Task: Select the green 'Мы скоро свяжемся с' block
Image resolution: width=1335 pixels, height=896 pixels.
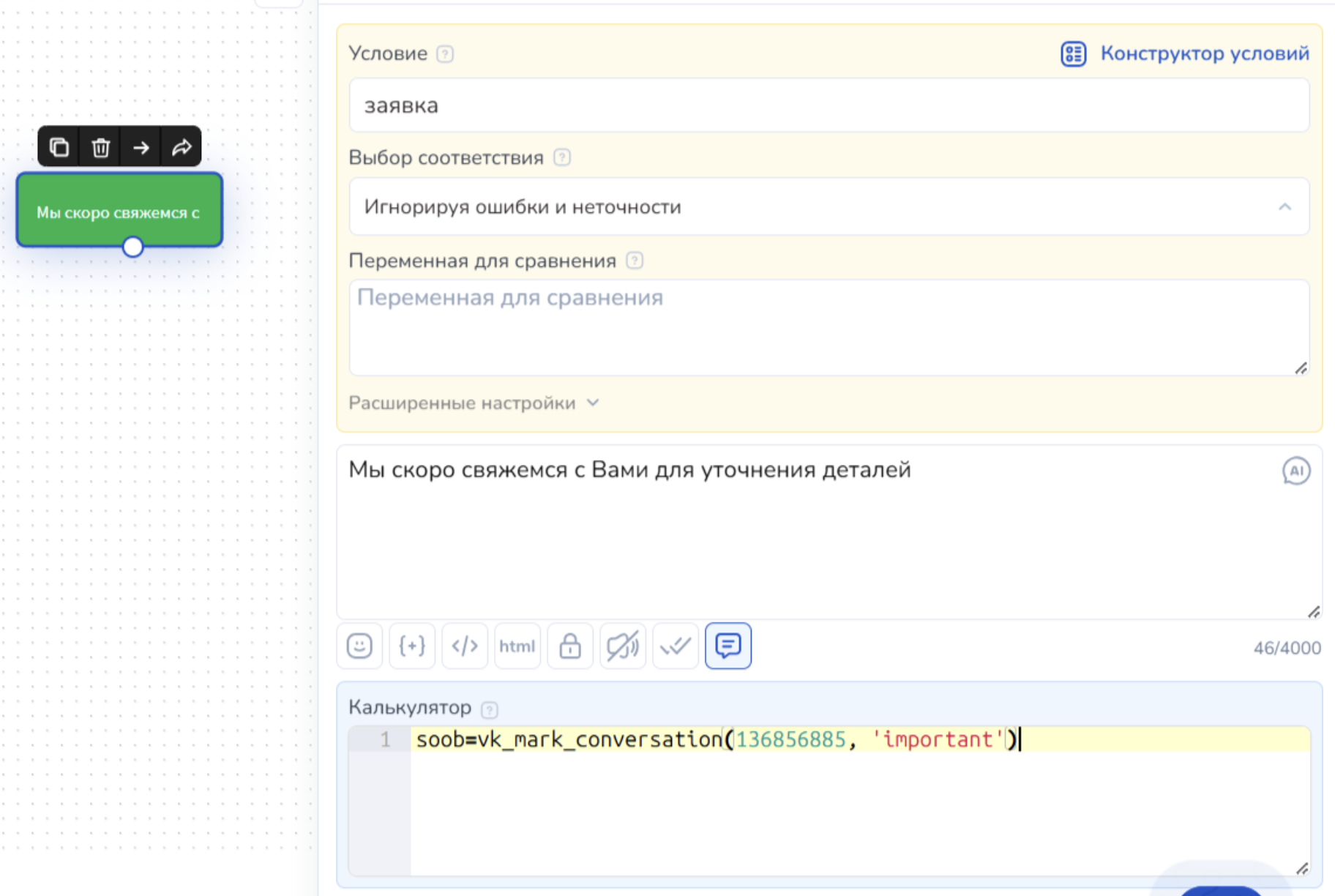Action: (119, 211)
